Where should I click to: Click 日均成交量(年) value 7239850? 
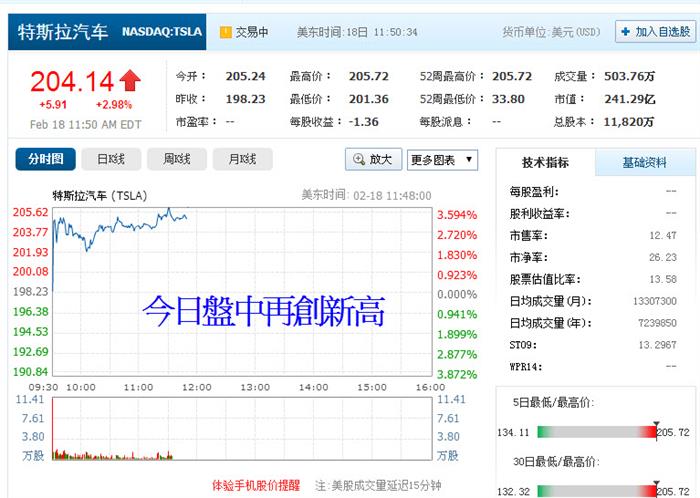[658, 323]
